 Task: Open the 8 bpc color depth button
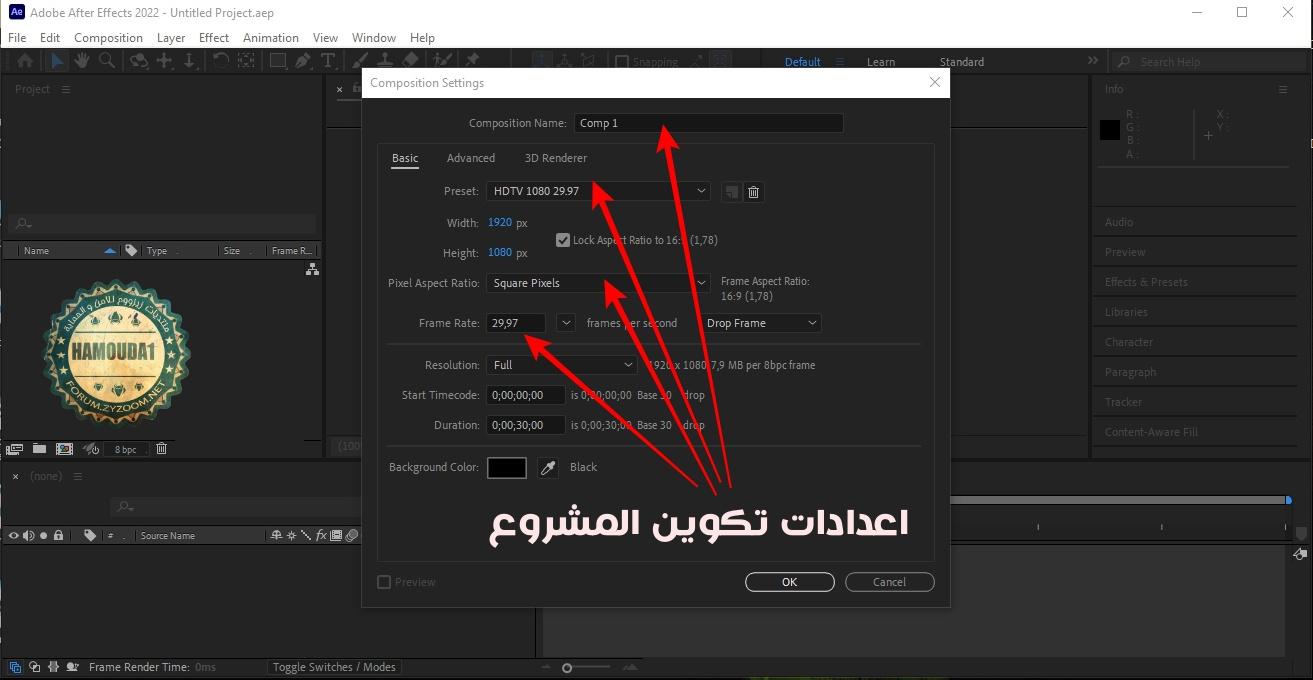(x=126, y=450)
